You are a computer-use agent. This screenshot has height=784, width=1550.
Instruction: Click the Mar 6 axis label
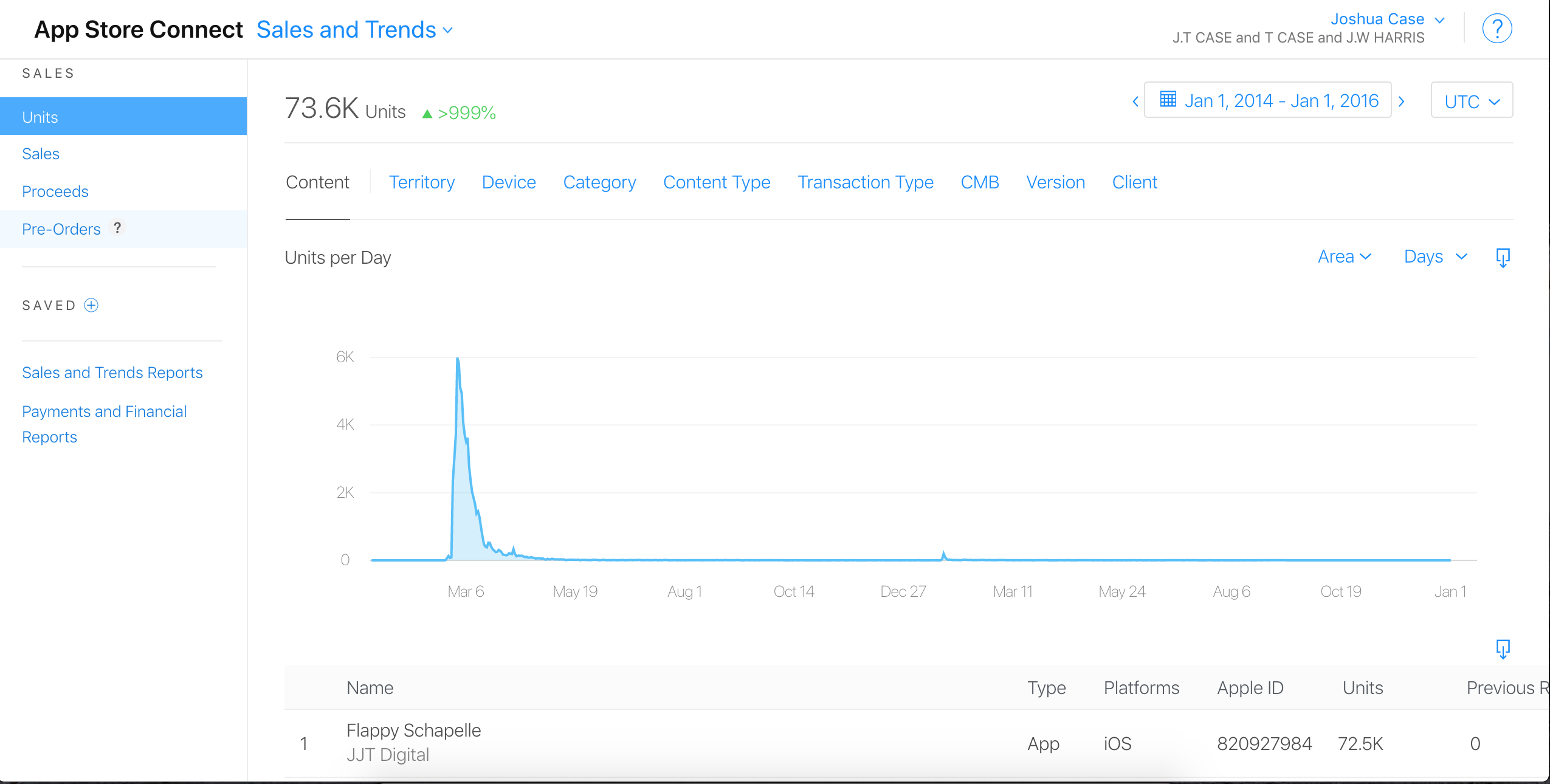[466, 591]
